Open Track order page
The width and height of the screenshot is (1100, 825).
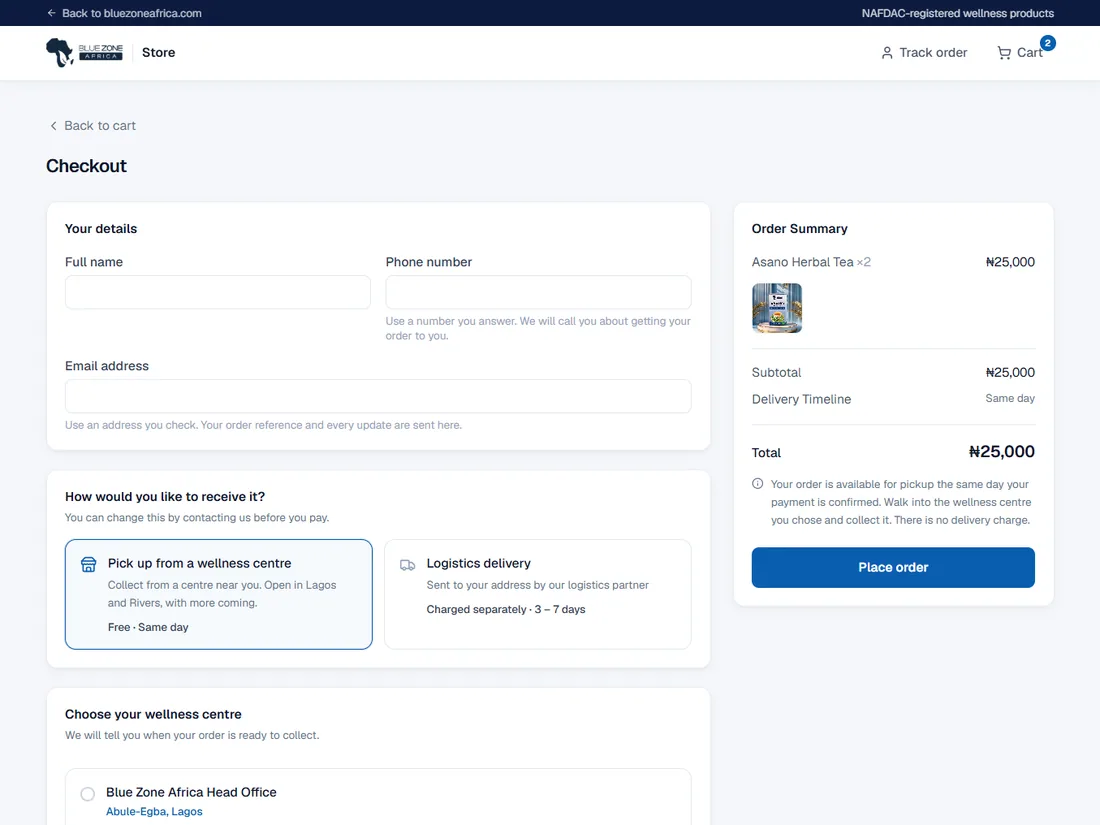click(924, 53)
